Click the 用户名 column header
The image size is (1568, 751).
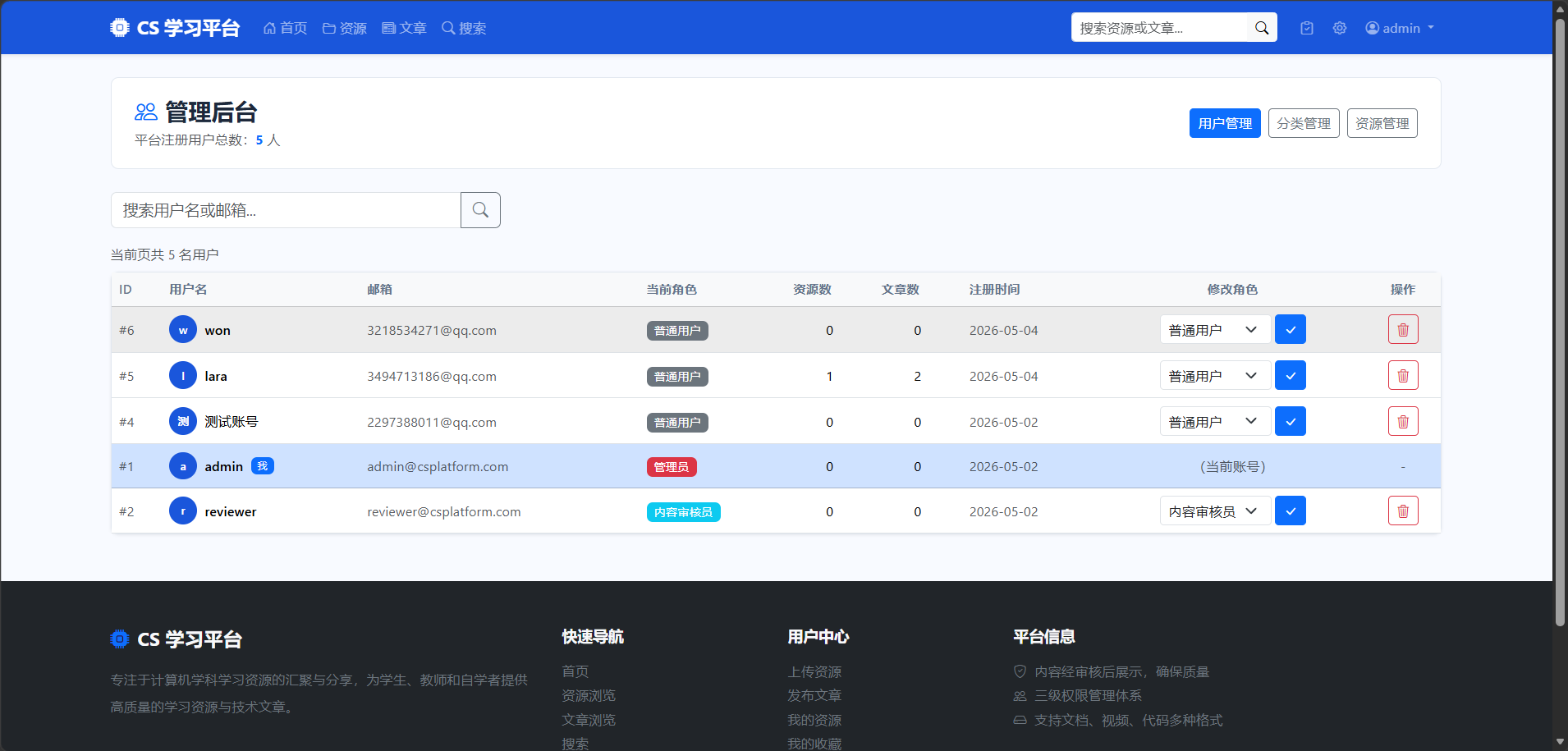coord(188,289)
